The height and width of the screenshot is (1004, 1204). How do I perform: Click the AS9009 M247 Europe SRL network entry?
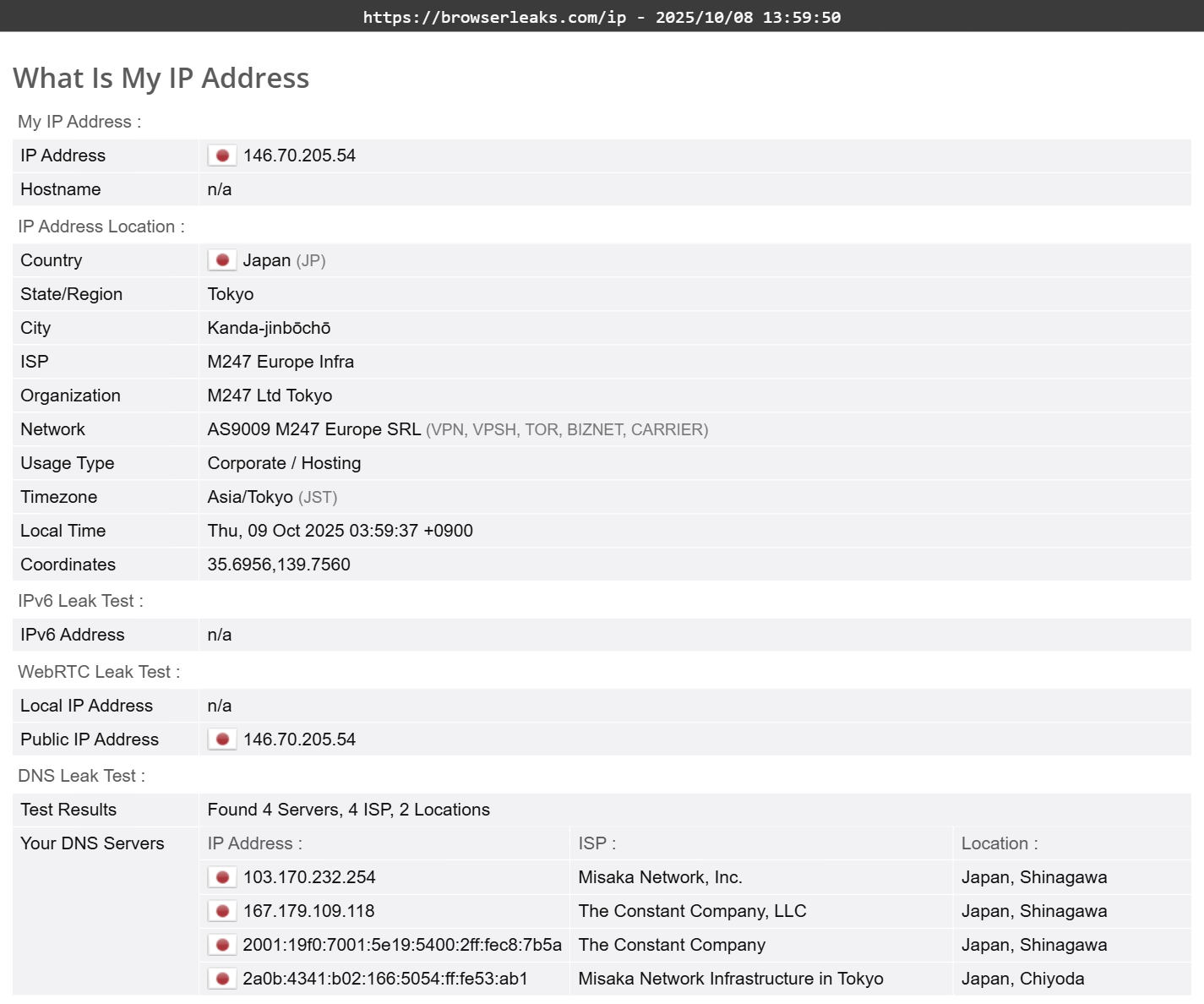313,429
